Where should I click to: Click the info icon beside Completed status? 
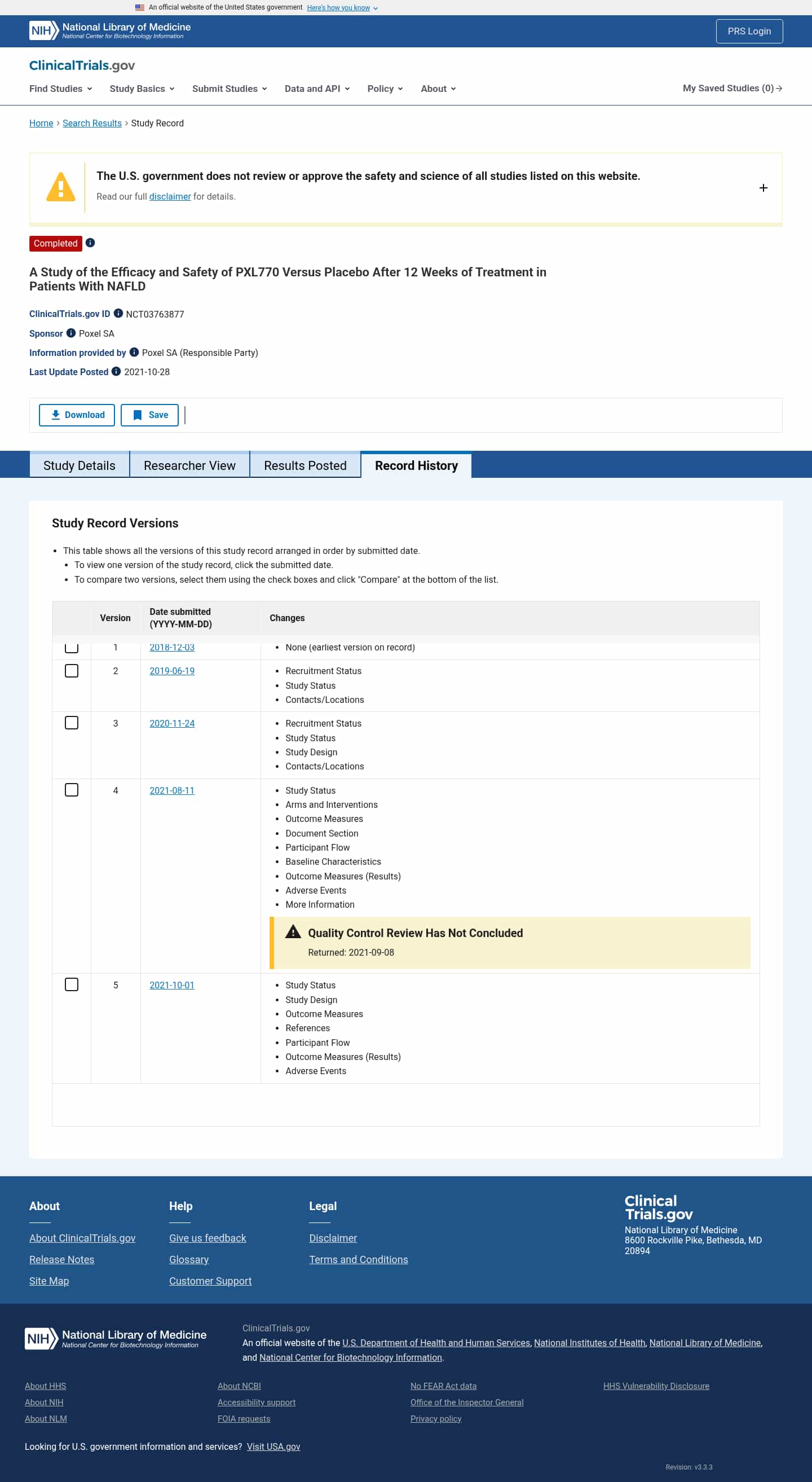coord(90,243)
